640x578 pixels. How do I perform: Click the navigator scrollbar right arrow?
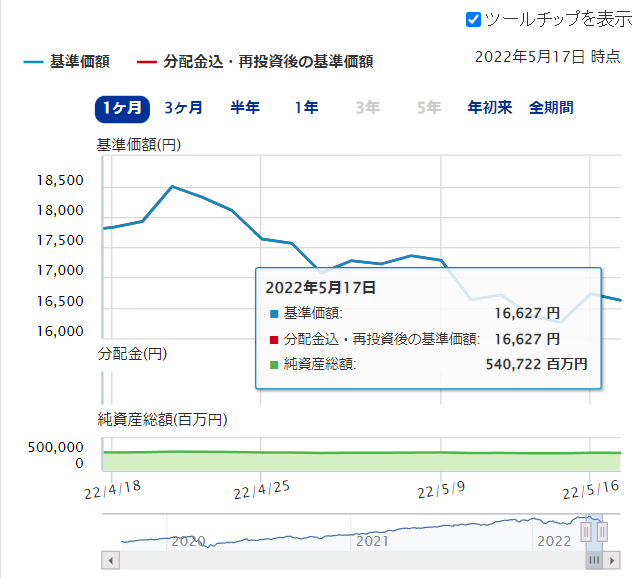tap(612, 560)
